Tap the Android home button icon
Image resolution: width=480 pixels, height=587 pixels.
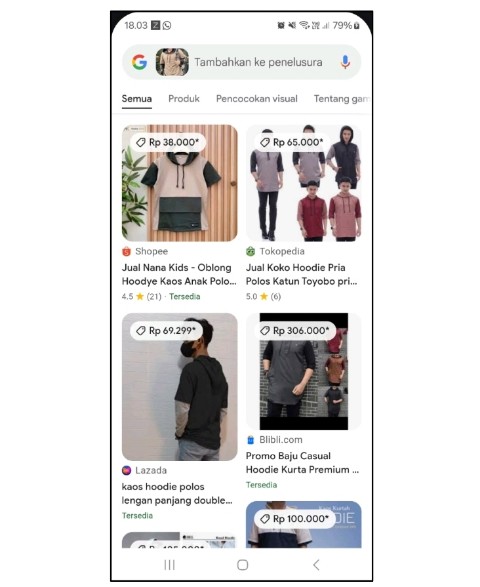click(x=243, y=565)
